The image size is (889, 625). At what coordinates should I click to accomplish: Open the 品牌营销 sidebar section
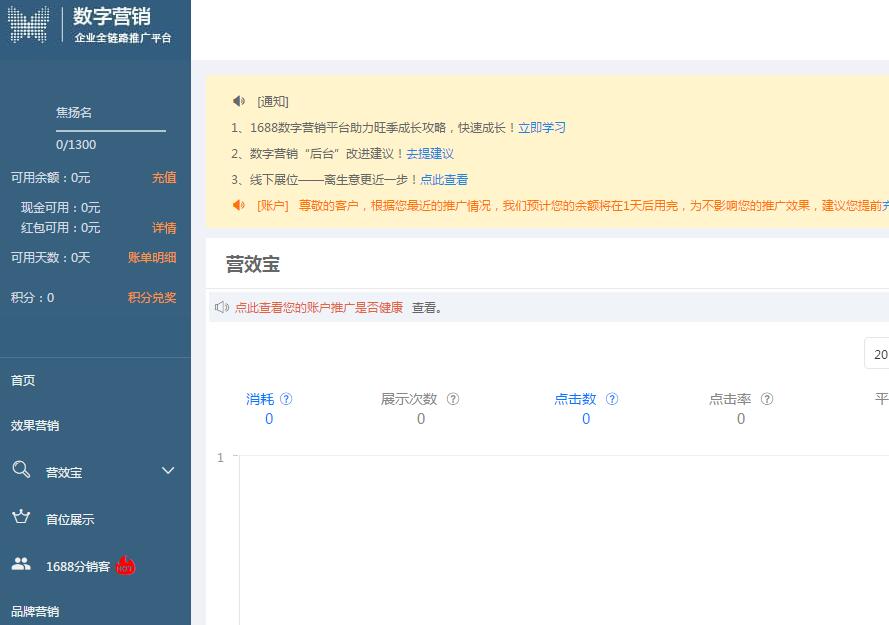coord(35,611)
